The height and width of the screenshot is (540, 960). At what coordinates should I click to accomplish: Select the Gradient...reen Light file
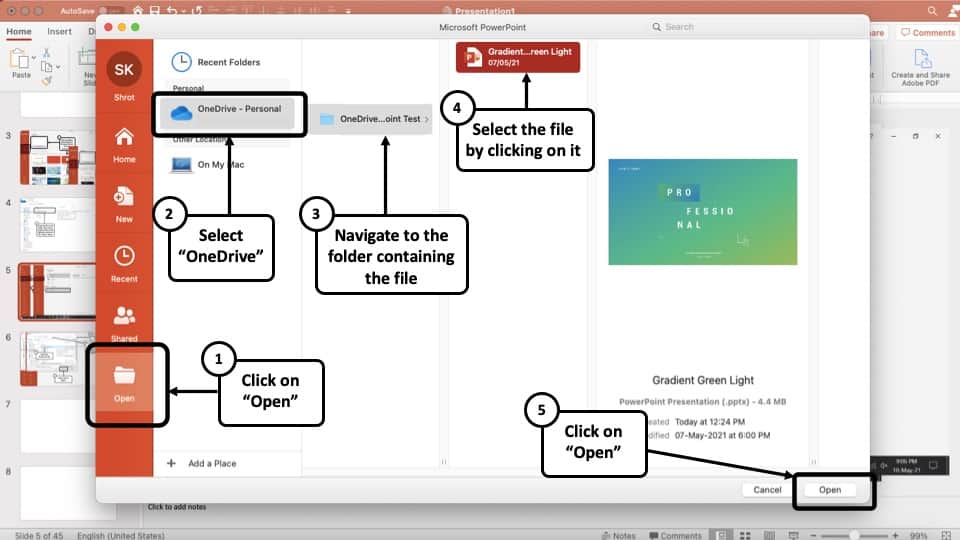coord(518,58)
